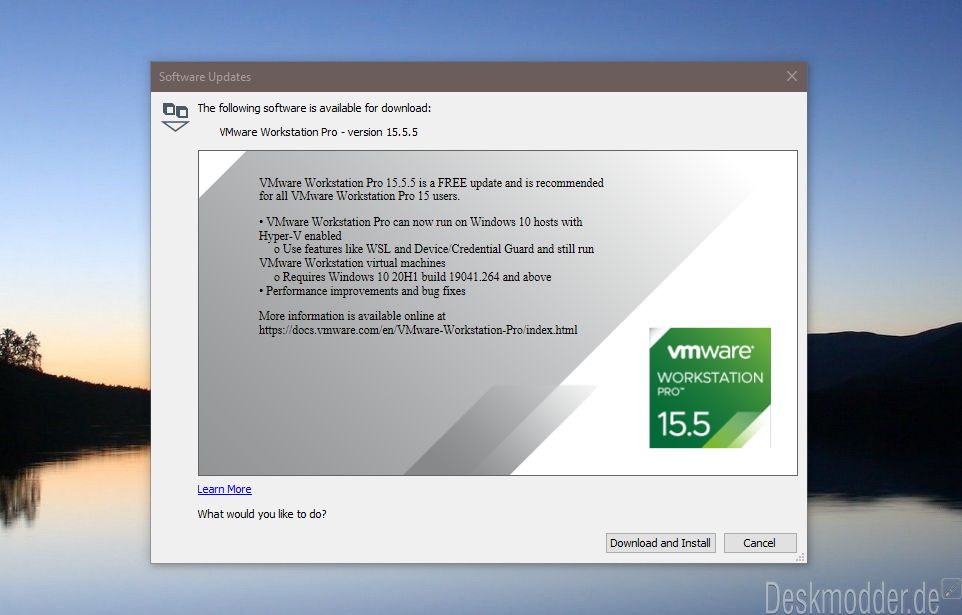This screenshot has height=615, width=962.
Task: Click the dialog resize grip corner
Action: (x=800, y=557)
